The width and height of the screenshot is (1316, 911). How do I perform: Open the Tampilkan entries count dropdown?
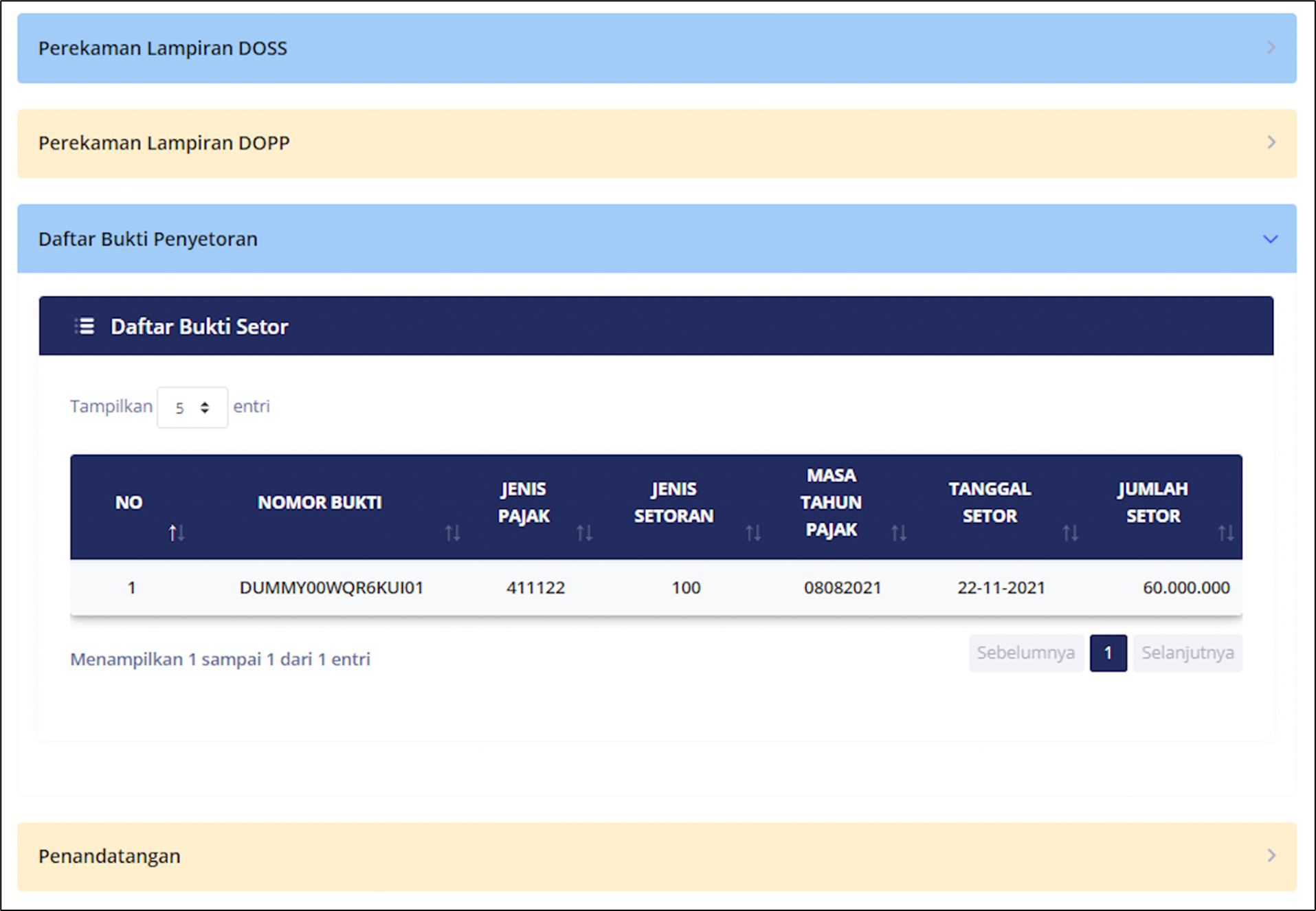click(x=192, y=407)
